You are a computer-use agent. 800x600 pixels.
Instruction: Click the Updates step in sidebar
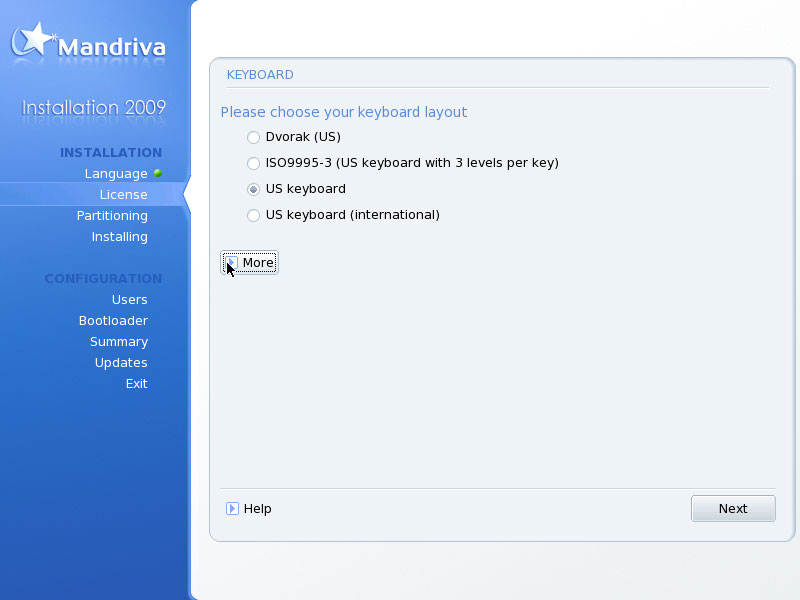pos(121,363)
